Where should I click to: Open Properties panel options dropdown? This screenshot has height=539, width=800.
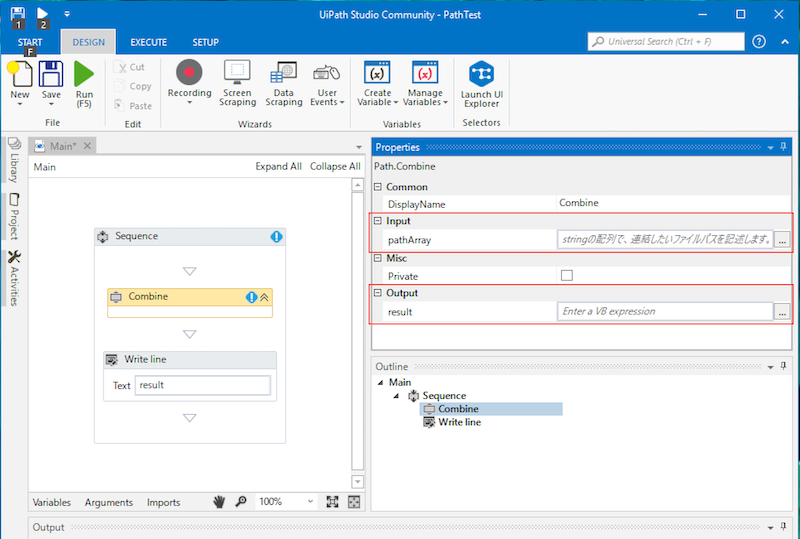(x=770, y=148)
